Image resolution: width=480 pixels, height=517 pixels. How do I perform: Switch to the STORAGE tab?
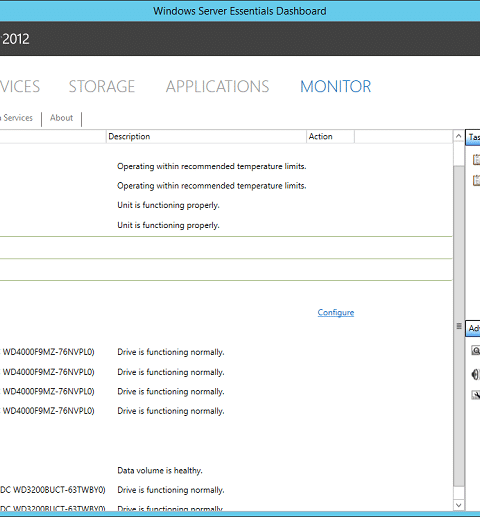pos(102,86)
